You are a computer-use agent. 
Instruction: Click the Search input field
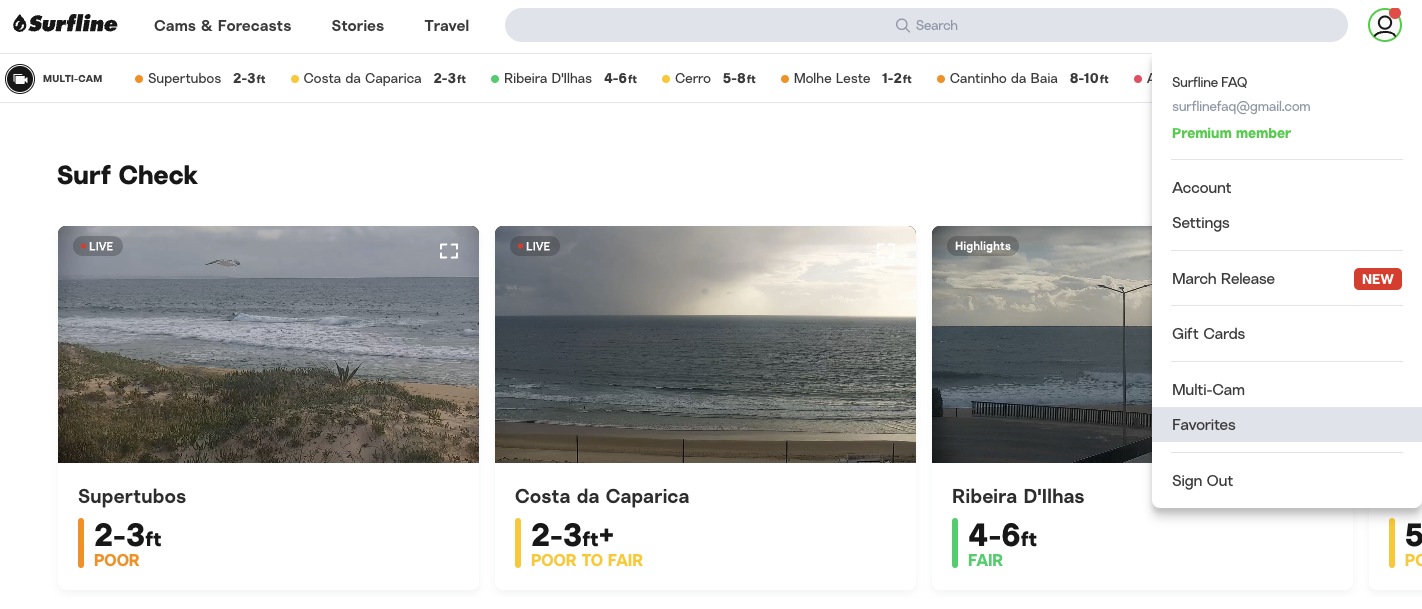tap(926, 25)
